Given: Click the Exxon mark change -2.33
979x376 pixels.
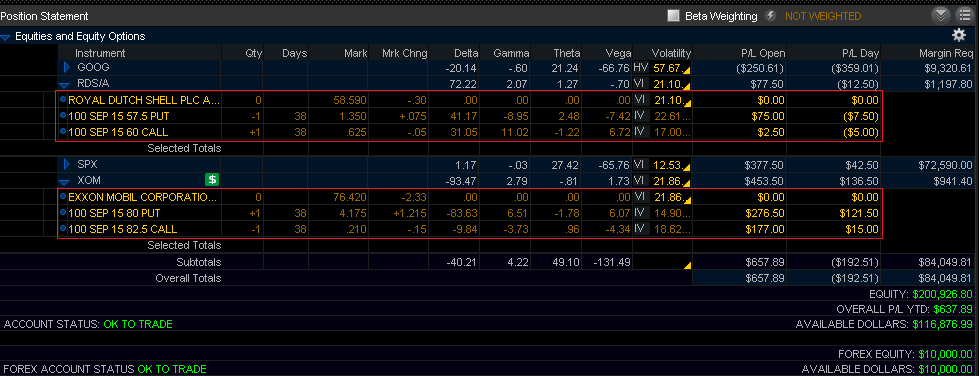Looking at the screenshot, I should (x=415, y=197).
